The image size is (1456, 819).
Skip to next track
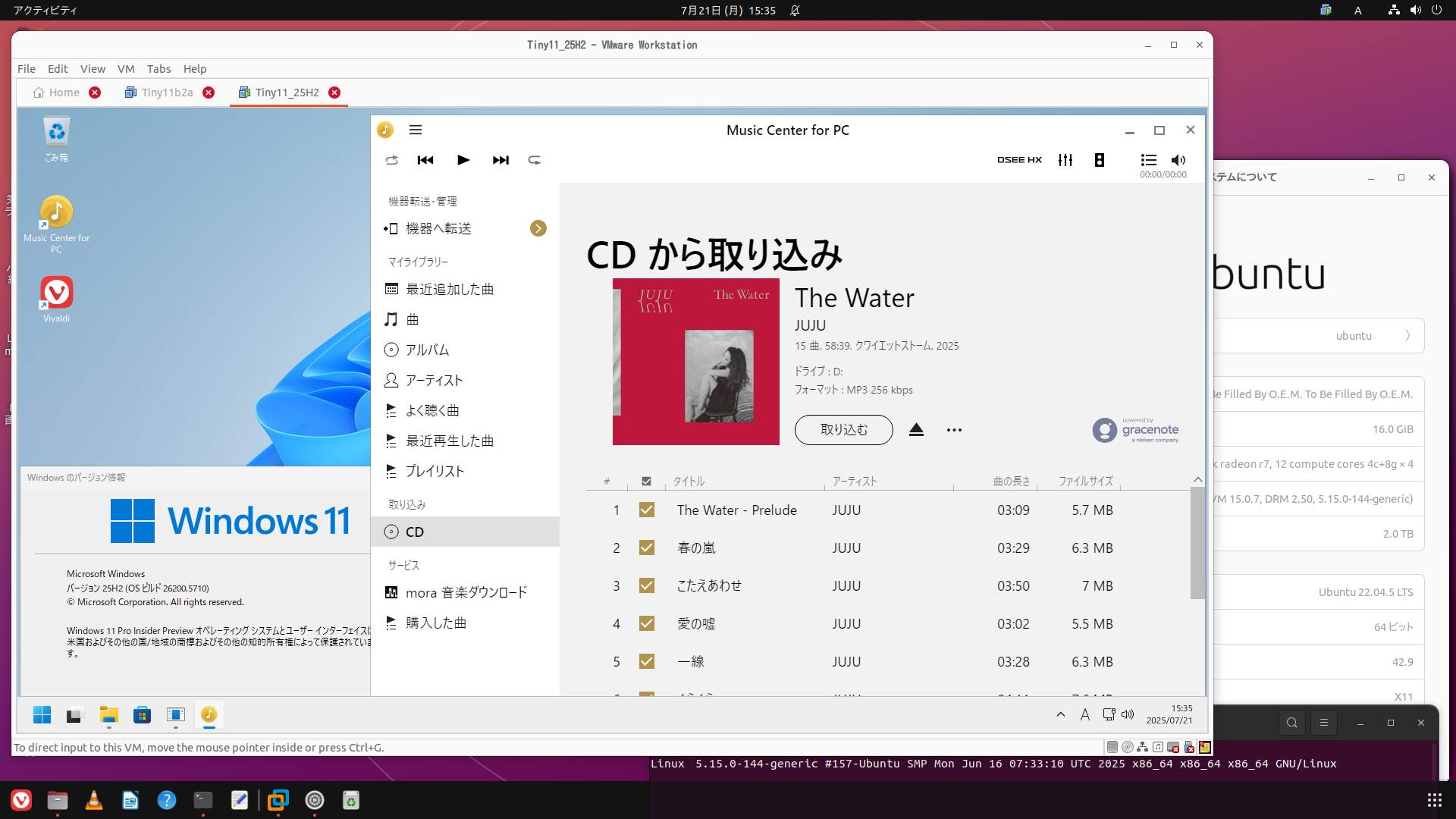pyautogui.click(x=500, y=160)
